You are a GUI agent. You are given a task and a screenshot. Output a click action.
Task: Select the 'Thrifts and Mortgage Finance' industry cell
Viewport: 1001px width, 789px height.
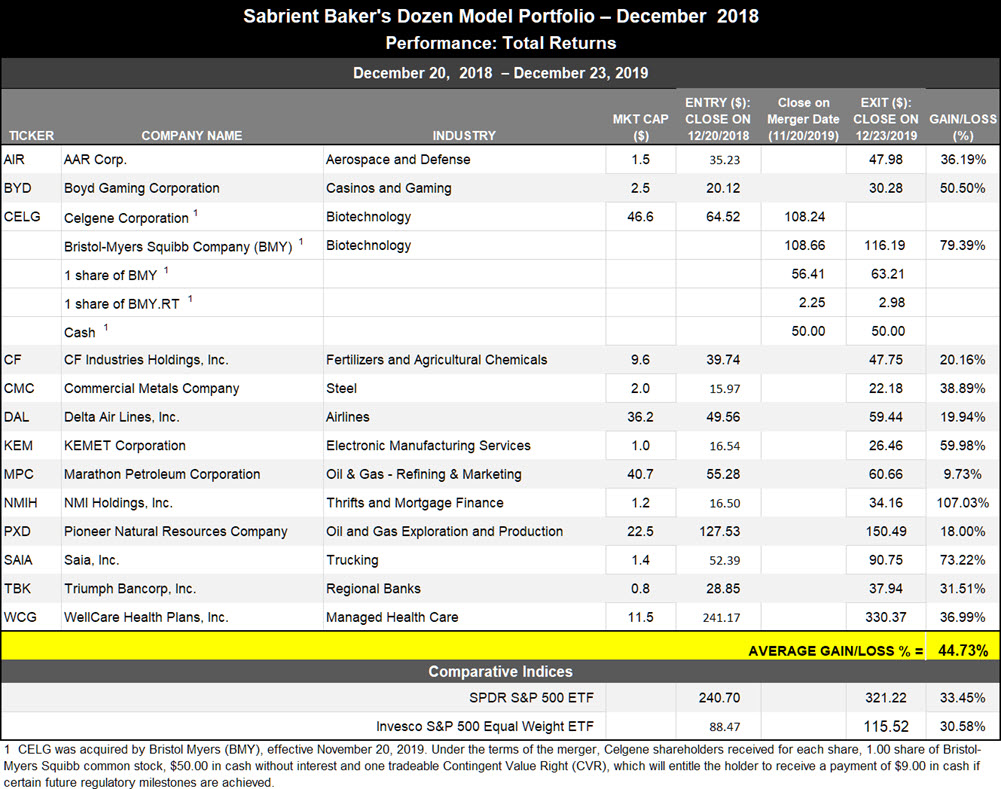coord(415,503)
